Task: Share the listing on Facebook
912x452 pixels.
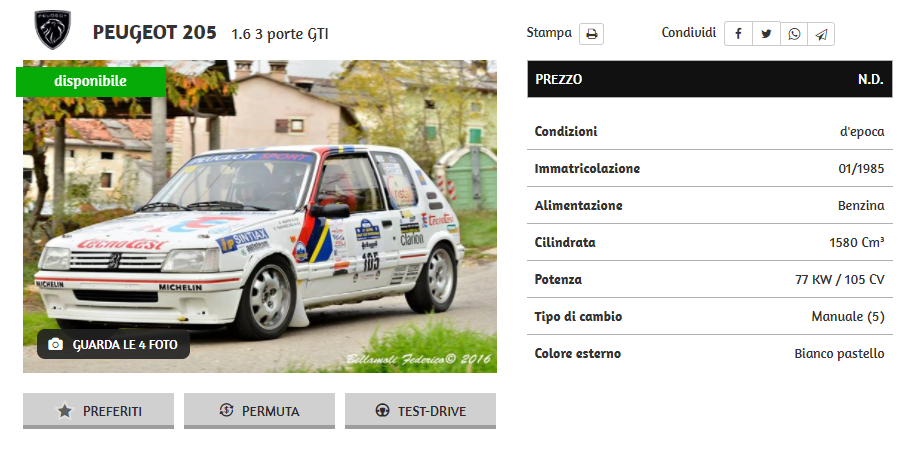Action: click(738, 34)
